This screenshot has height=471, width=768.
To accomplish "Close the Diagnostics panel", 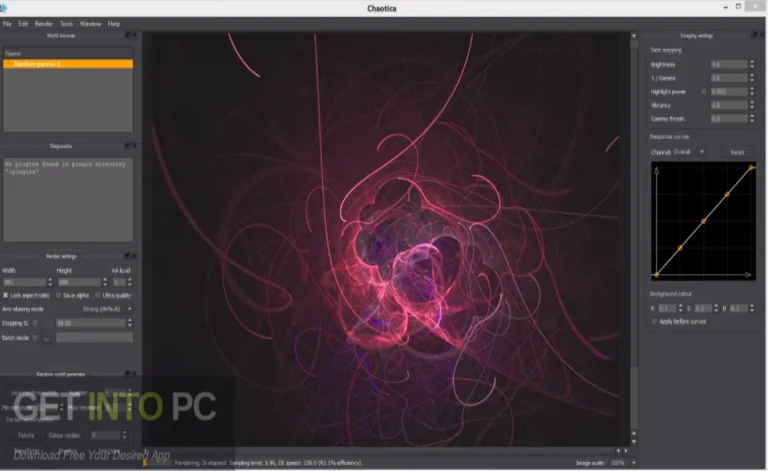I will pos(134,145).
